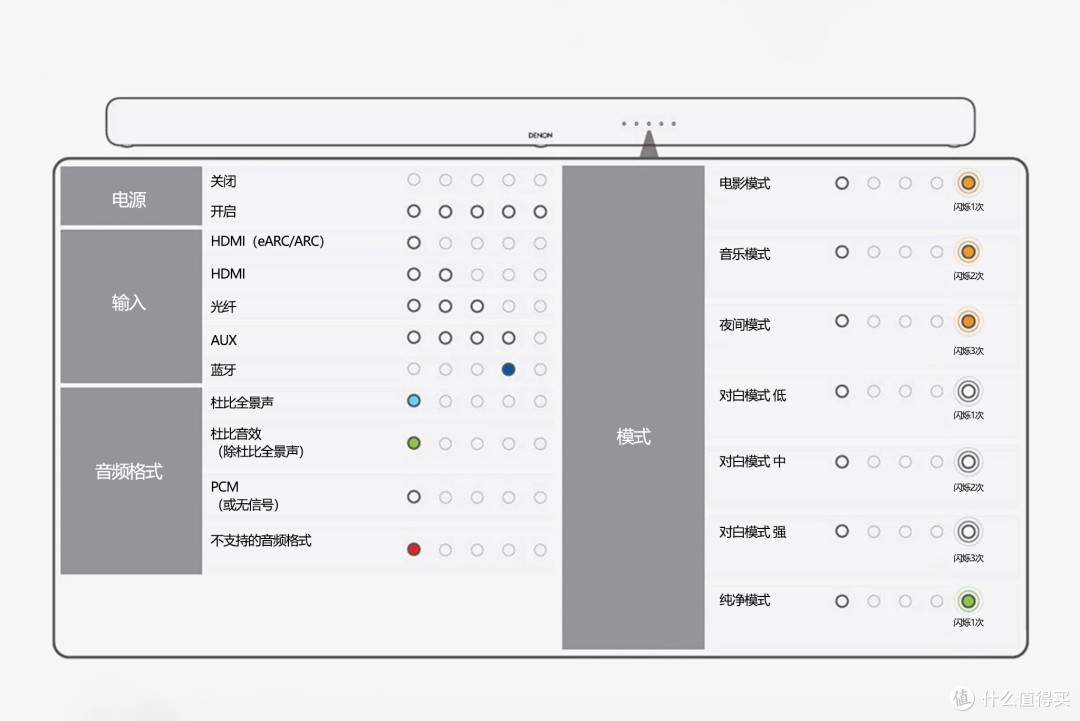This screenshot has height=721, width=1080.
Task: Click the 杜比音效 (除杜比全景声) label
Action: tap(258, 443)
